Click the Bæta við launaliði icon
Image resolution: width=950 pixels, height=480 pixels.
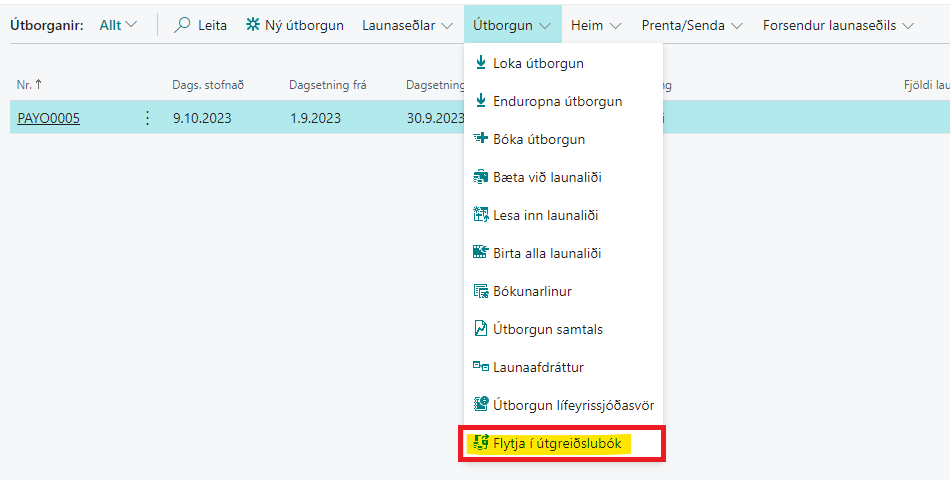tap(480, 177)
